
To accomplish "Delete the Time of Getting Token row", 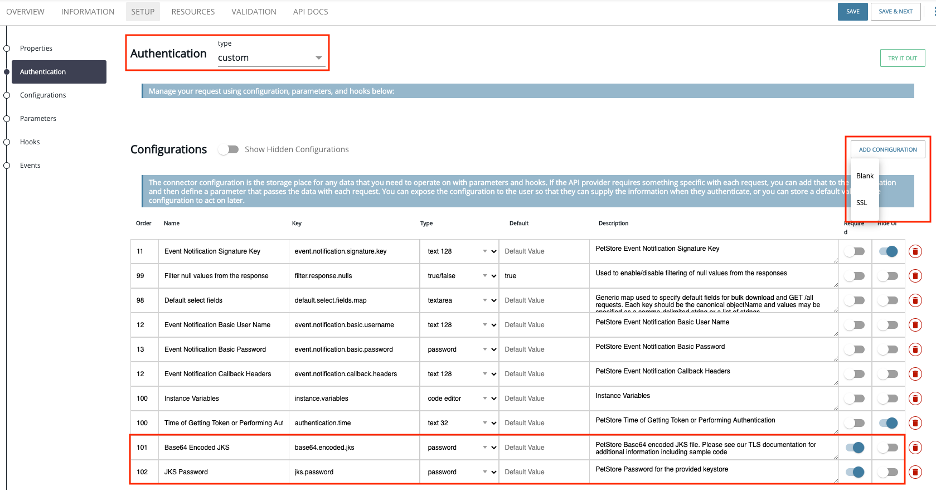I will click(x=915, y=423).
